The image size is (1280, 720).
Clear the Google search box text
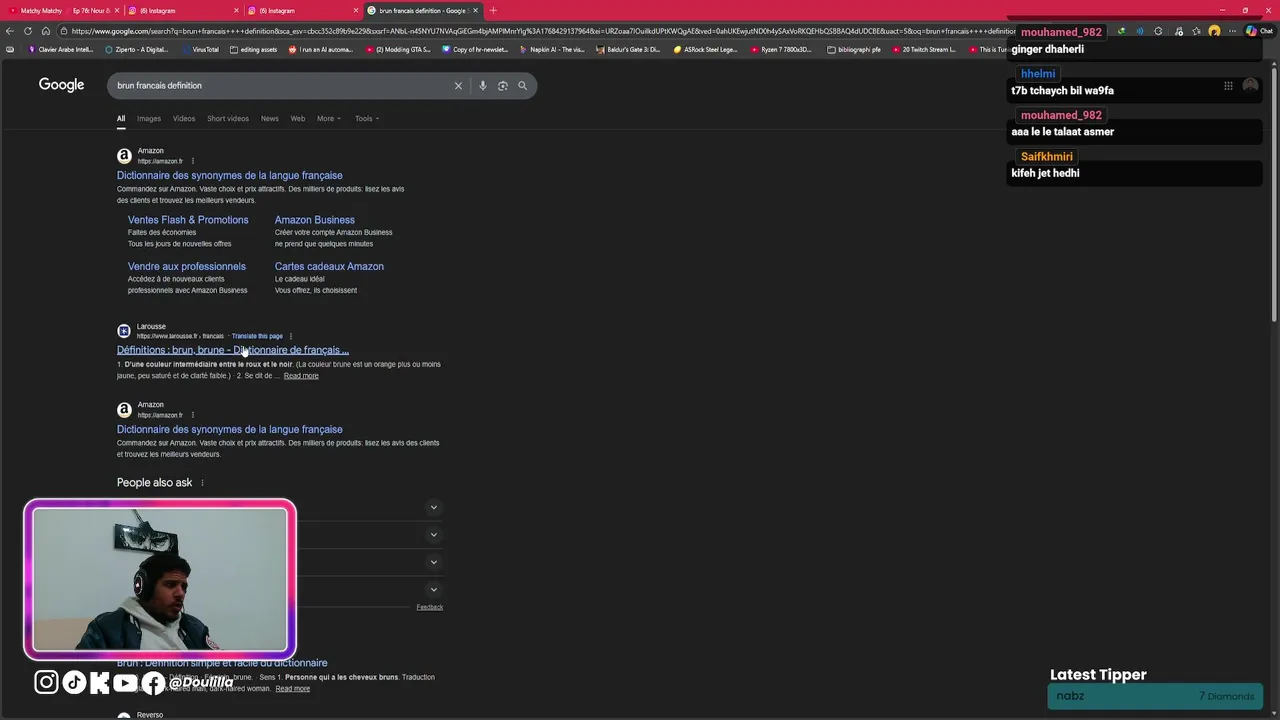[x=458, y=86]
